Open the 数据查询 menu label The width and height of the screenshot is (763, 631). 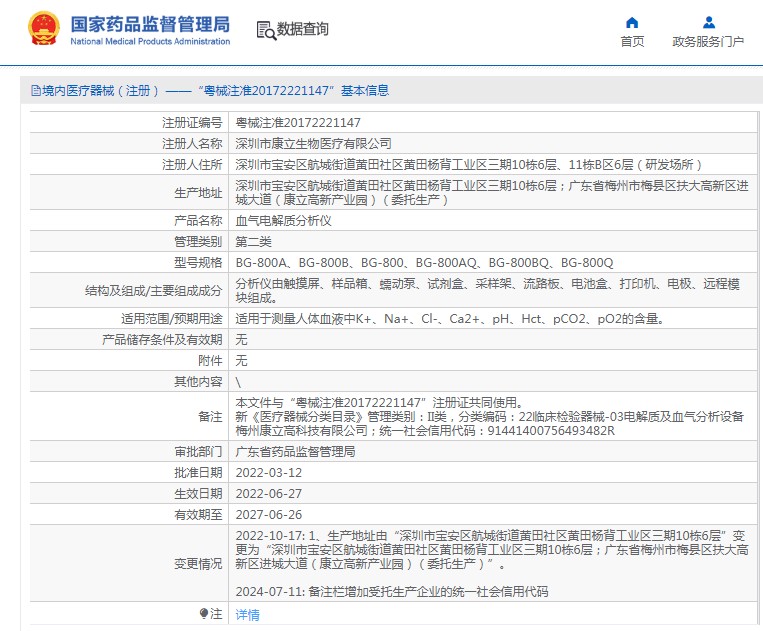pos(302,30)
